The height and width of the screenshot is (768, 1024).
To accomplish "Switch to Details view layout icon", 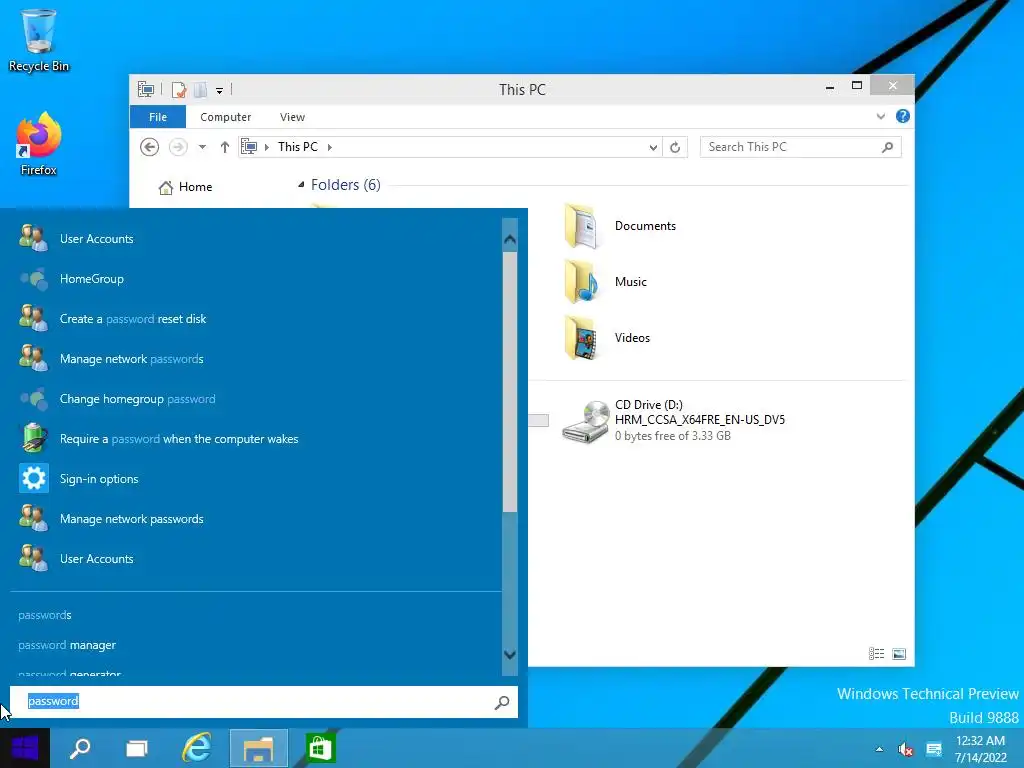I will click(x=876, y=654).
